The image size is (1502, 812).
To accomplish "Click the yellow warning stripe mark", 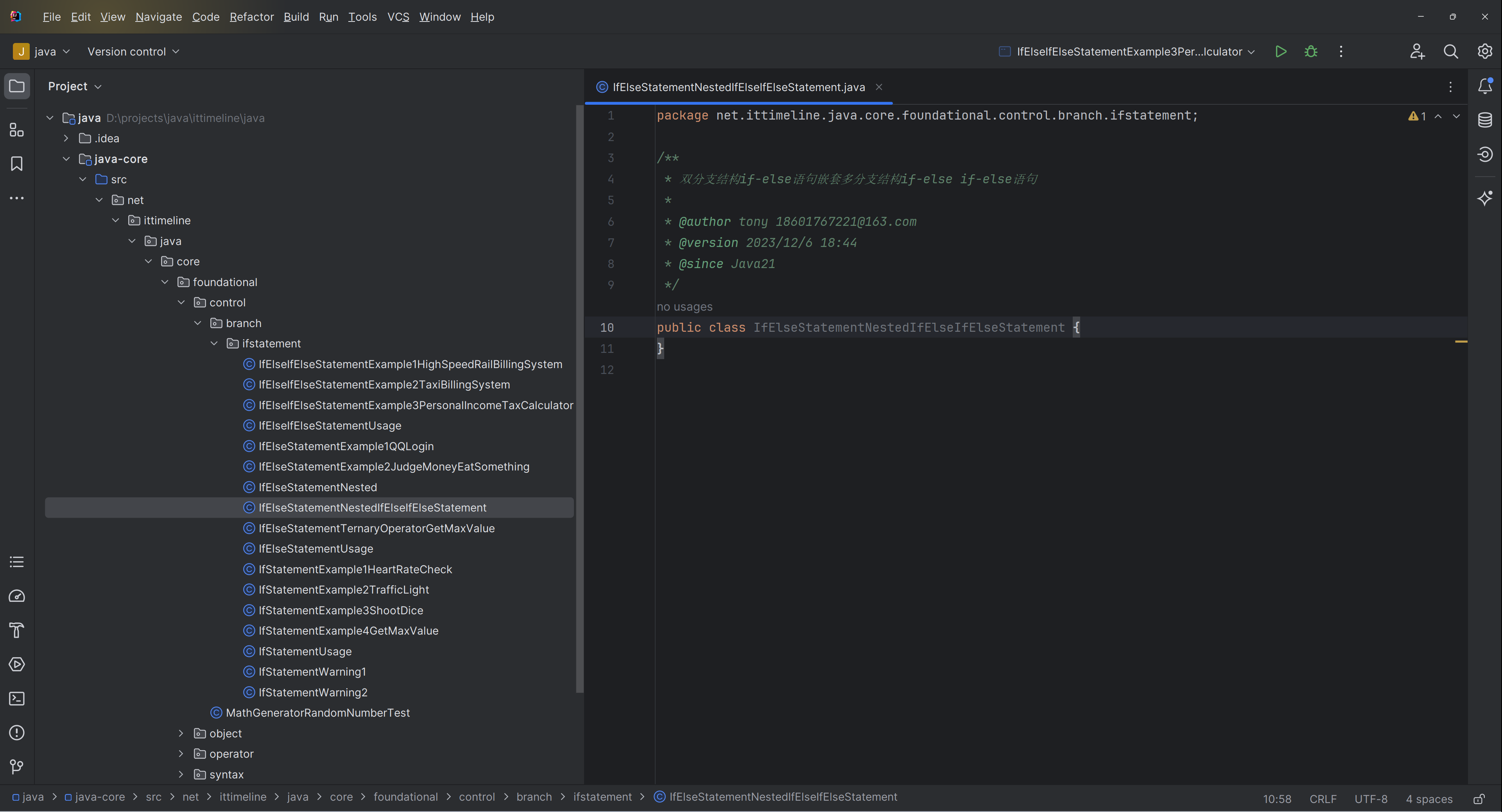I will point(1461,342).
